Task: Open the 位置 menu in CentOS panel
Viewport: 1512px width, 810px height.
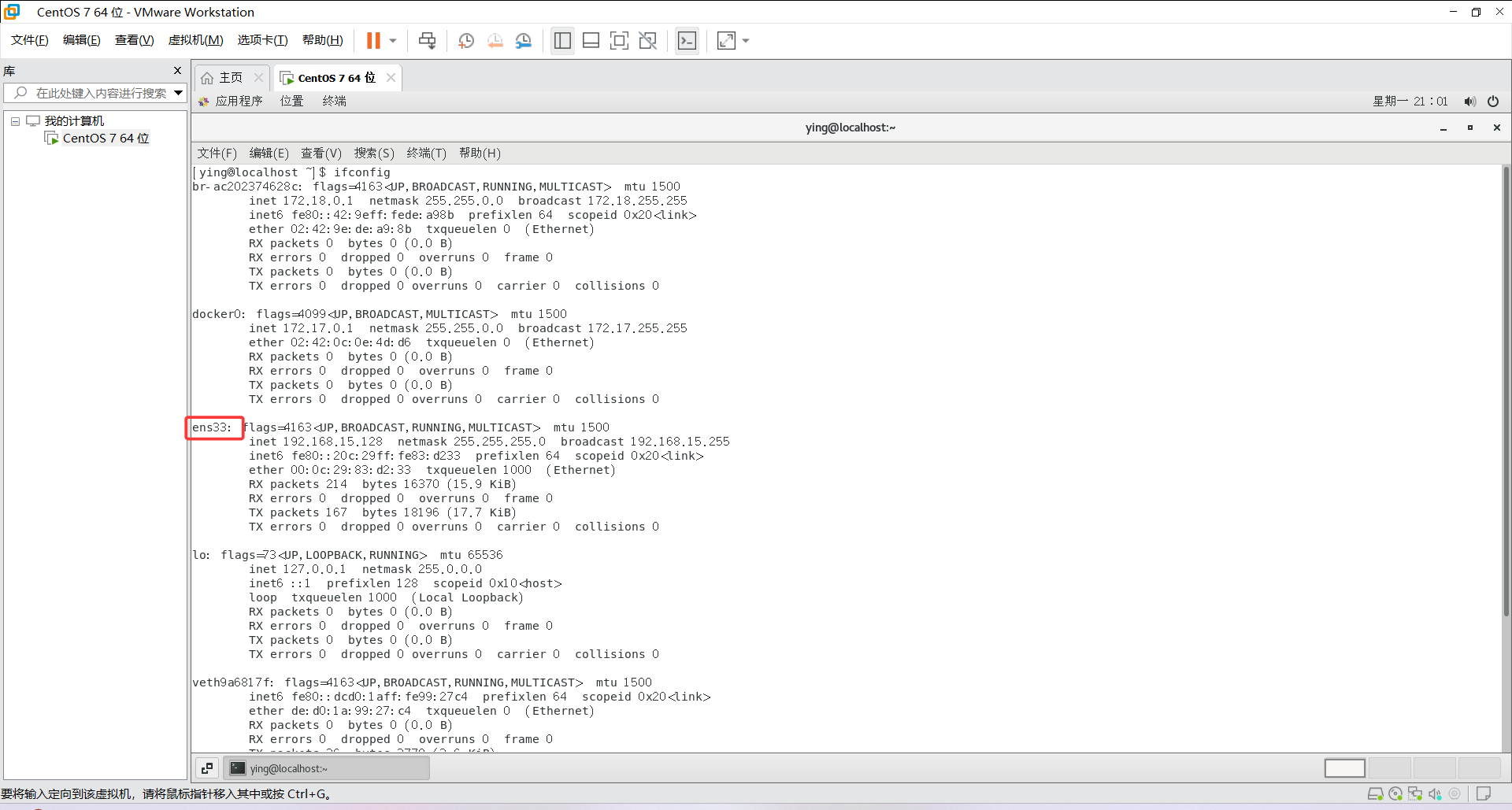Action: [x=292, y=101]
